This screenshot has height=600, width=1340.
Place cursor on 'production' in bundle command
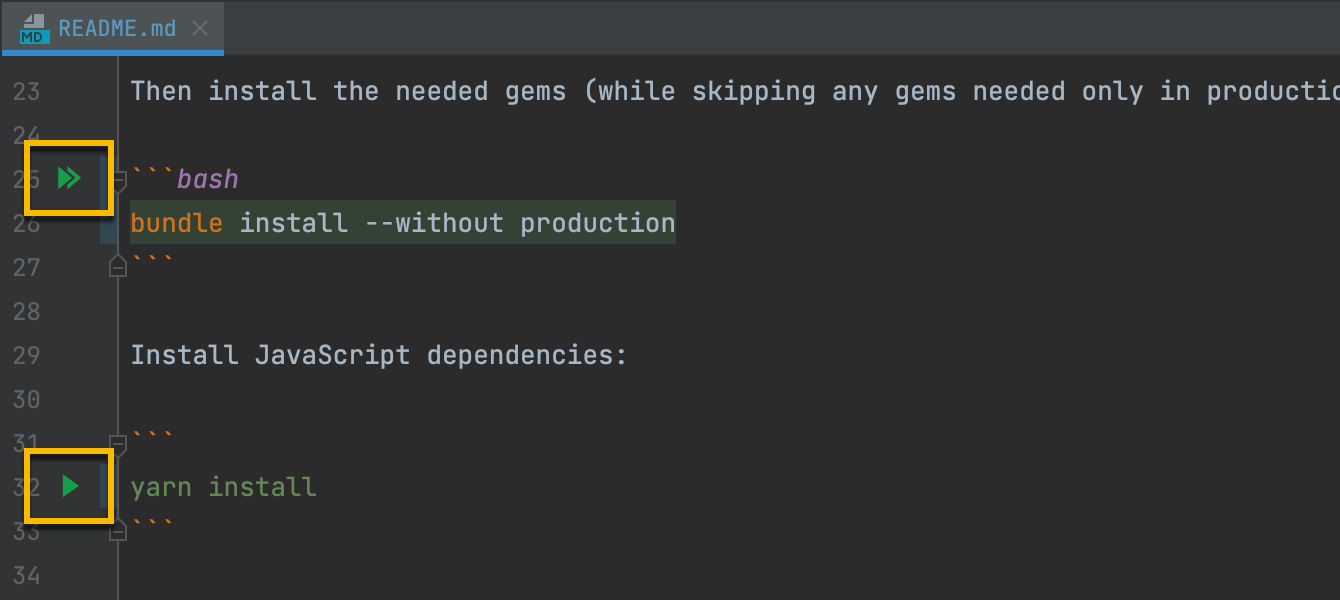(x=597, y=223)
